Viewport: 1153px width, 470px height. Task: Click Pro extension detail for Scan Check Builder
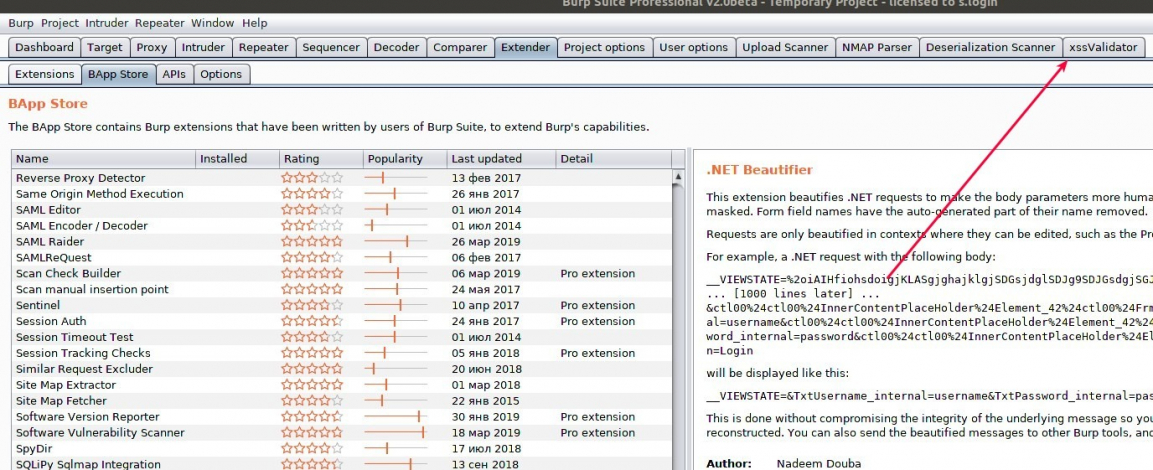click(x=597, y=274)
